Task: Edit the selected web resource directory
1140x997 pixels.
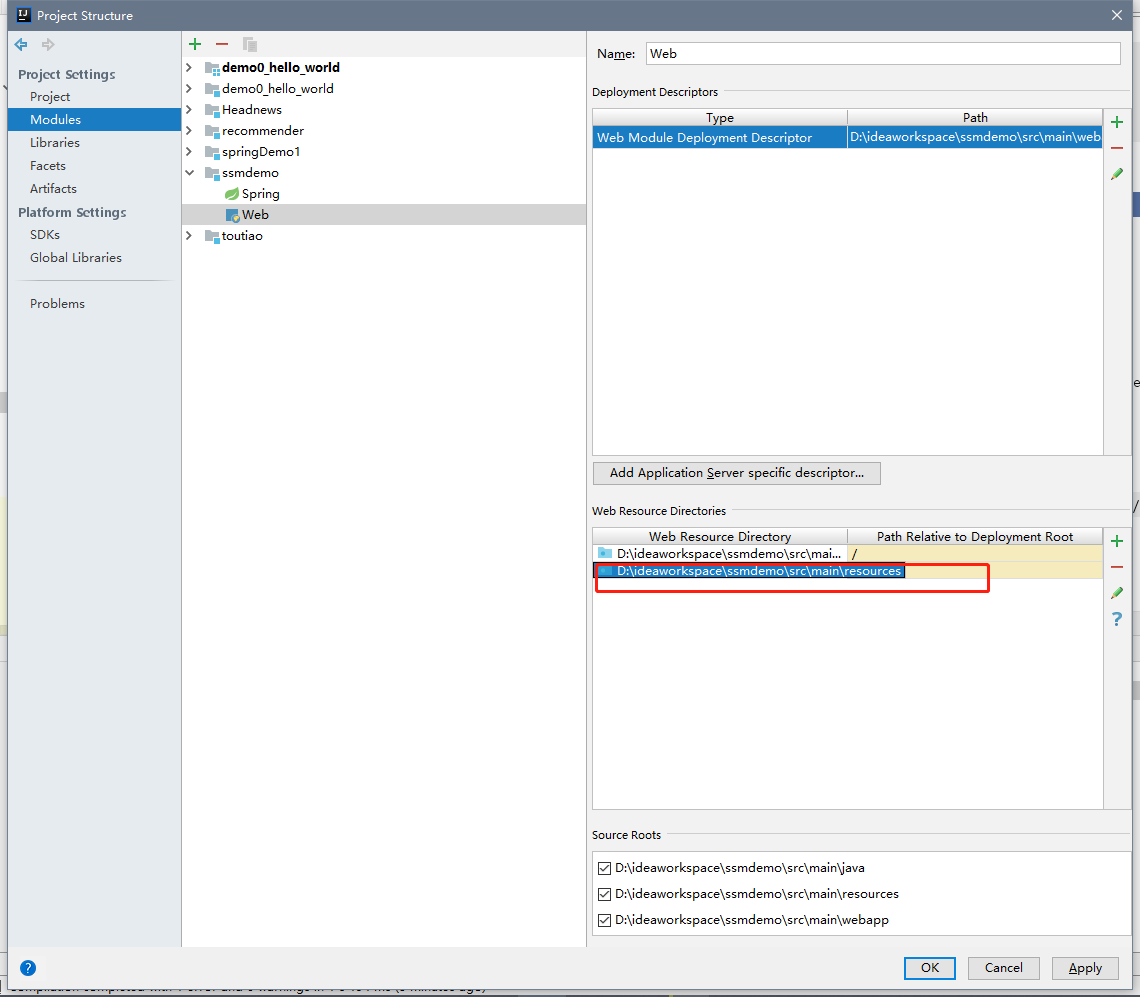Action: 1116,592
